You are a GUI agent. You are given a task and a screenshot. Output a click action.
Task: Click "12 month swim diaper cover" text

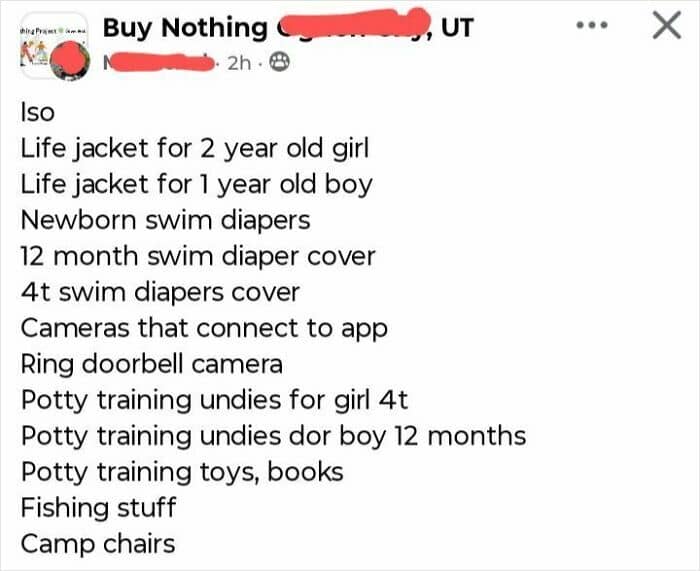[198, 256]
